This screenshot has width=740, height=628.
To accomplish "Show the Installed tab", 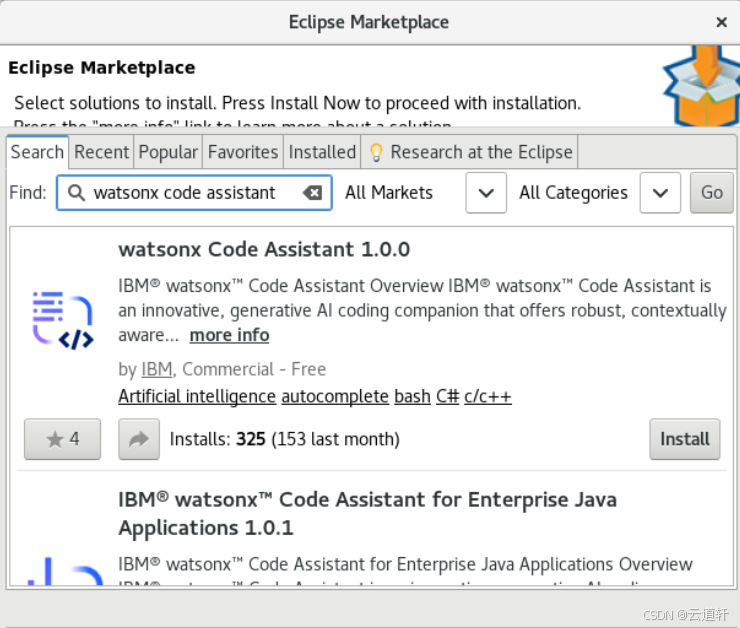I will (322, 152).
